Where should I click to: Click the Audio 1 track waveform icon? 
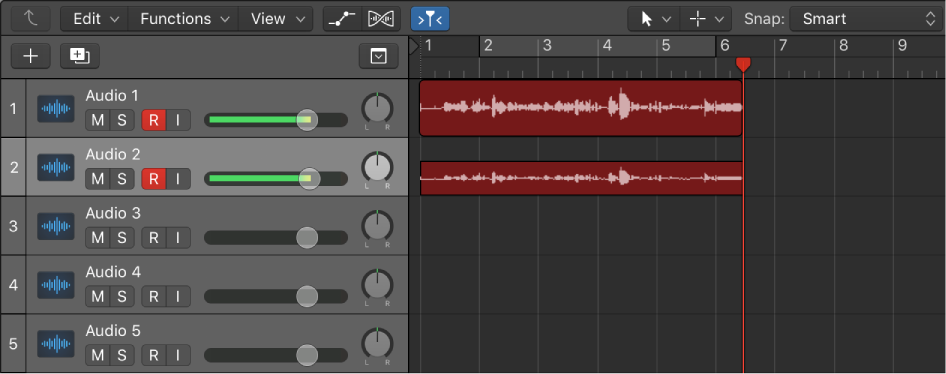click(56, 109)
